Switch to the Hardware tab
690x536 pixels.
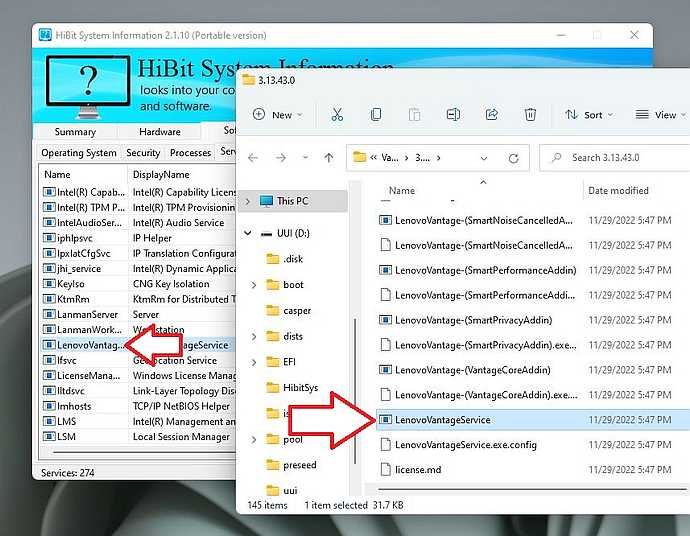pos(160,132)
